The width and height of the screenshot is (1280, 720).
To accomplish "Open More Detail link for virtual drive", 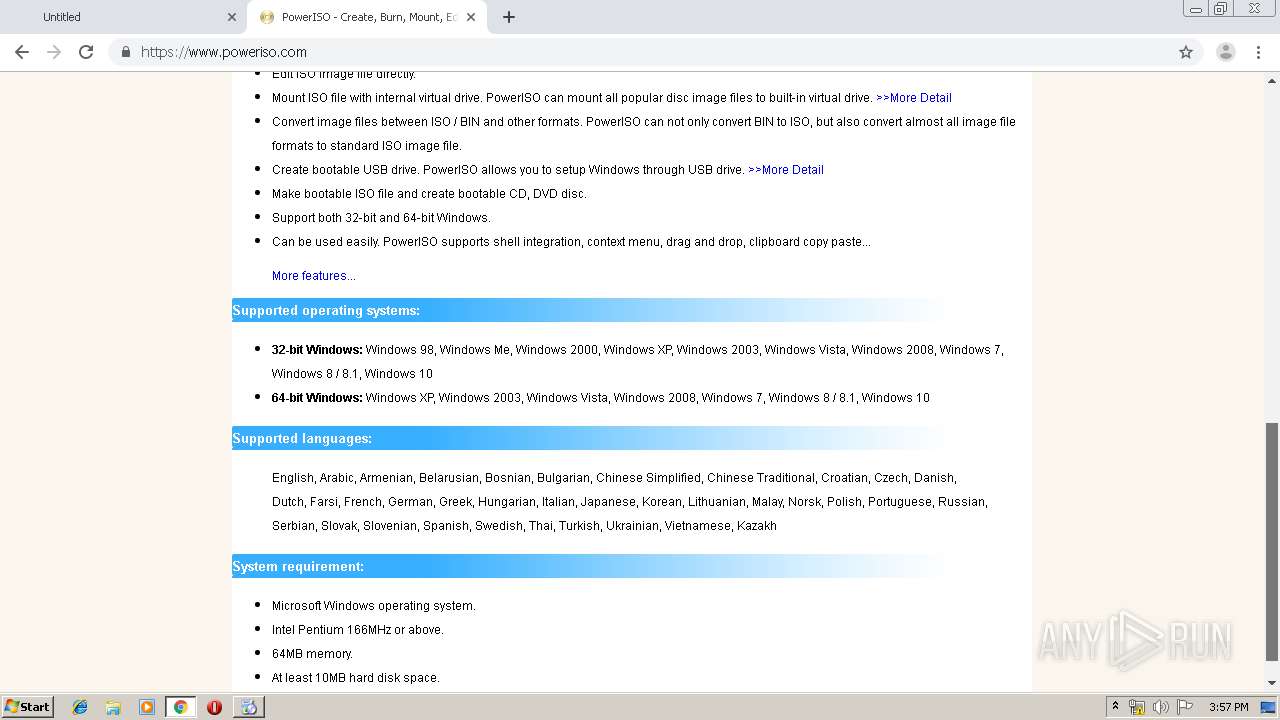I will (x=914, y=98).
